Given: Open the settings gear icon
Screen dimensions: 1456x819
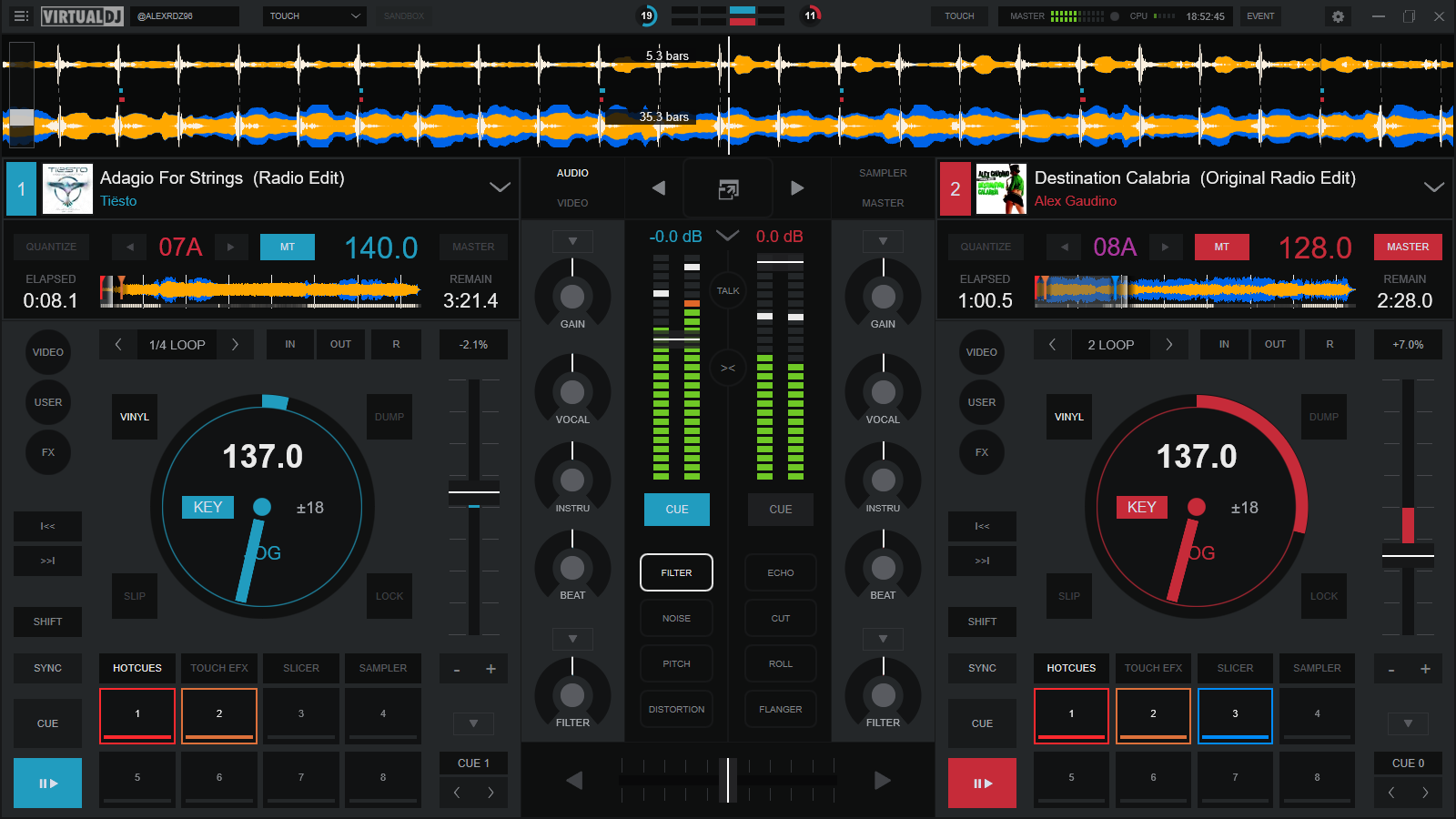Looking at the screenshot, I should 1338,16.
